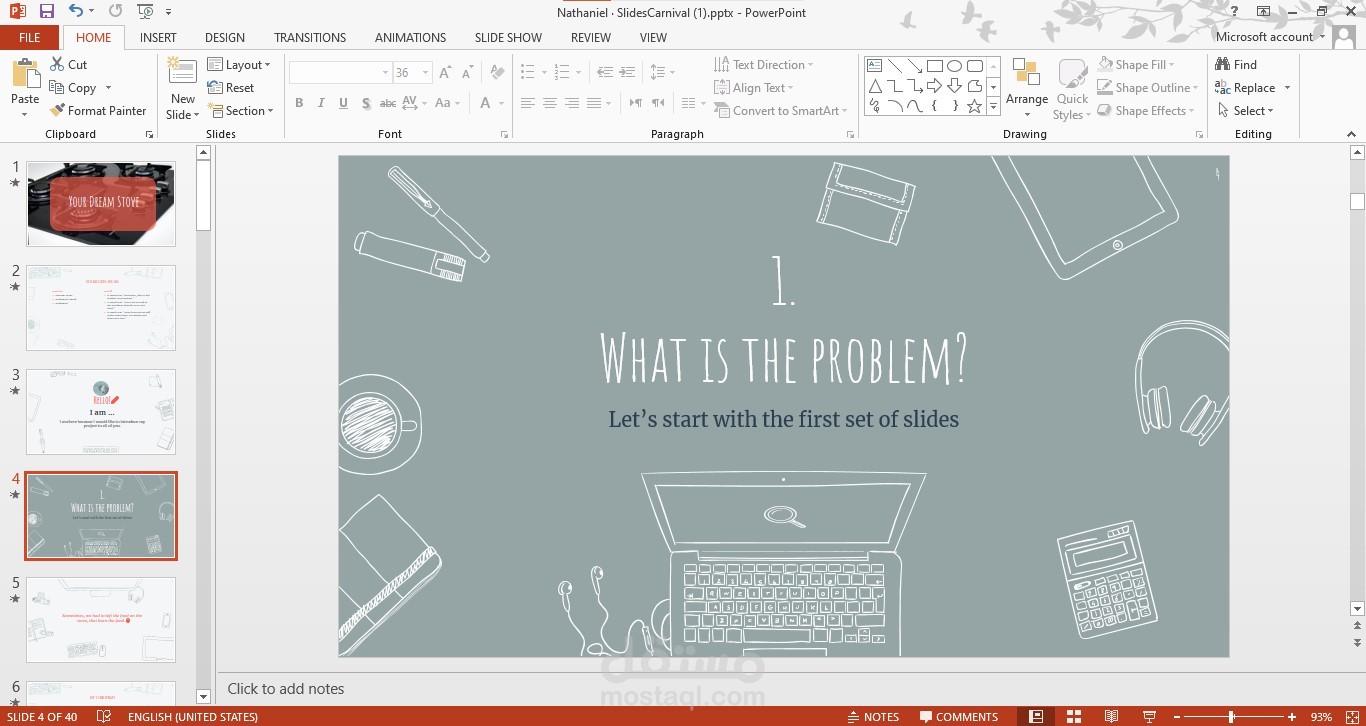Viewport: 1366px width, 726px height.
Task: Open the font name combo box
Action: (x=340, y=73)
